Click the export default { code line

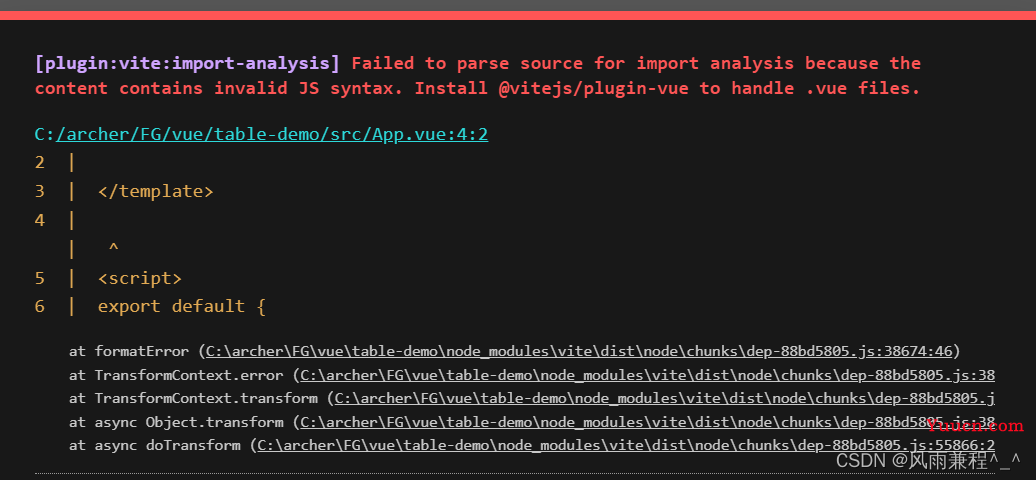coord(182,307)
